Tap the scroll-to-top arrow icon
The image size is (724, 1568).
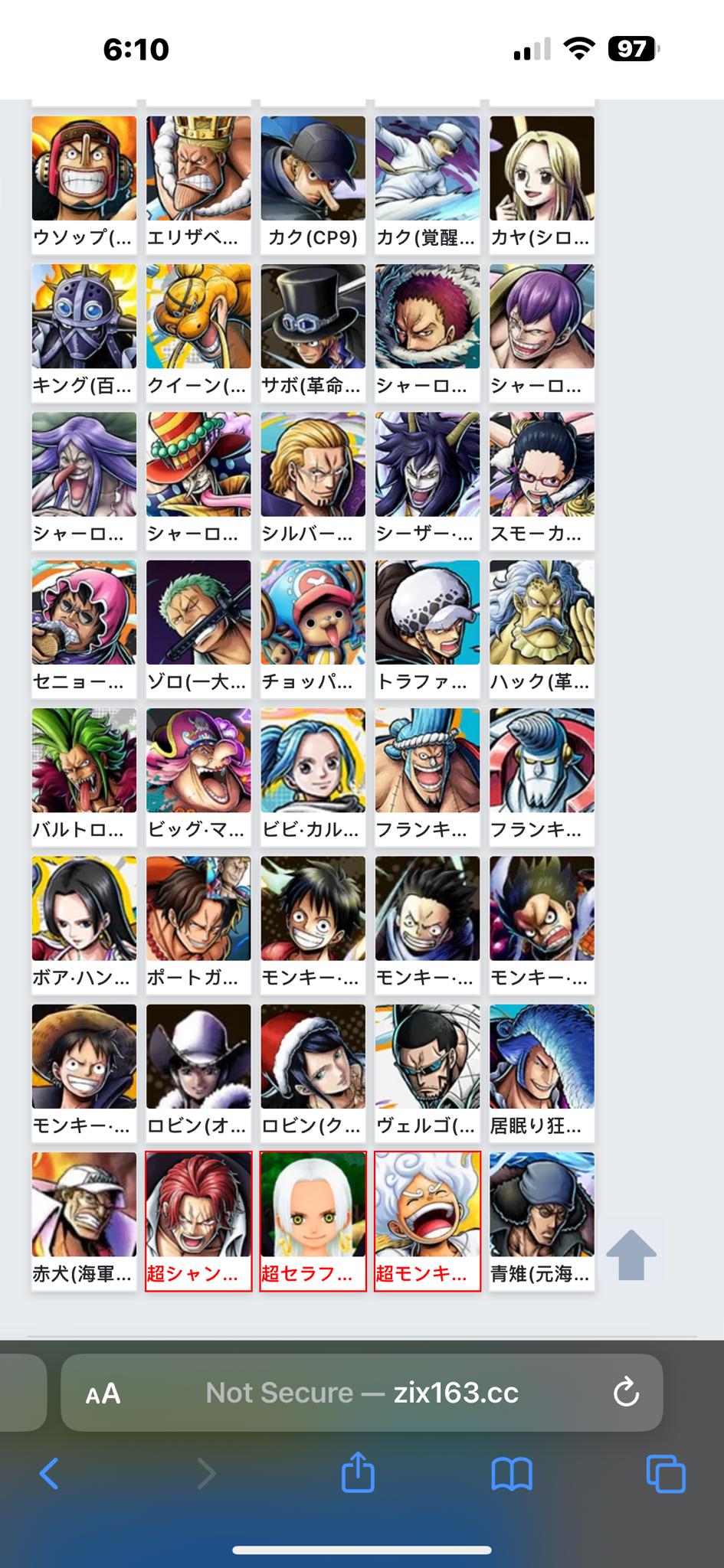point(631,1254)
